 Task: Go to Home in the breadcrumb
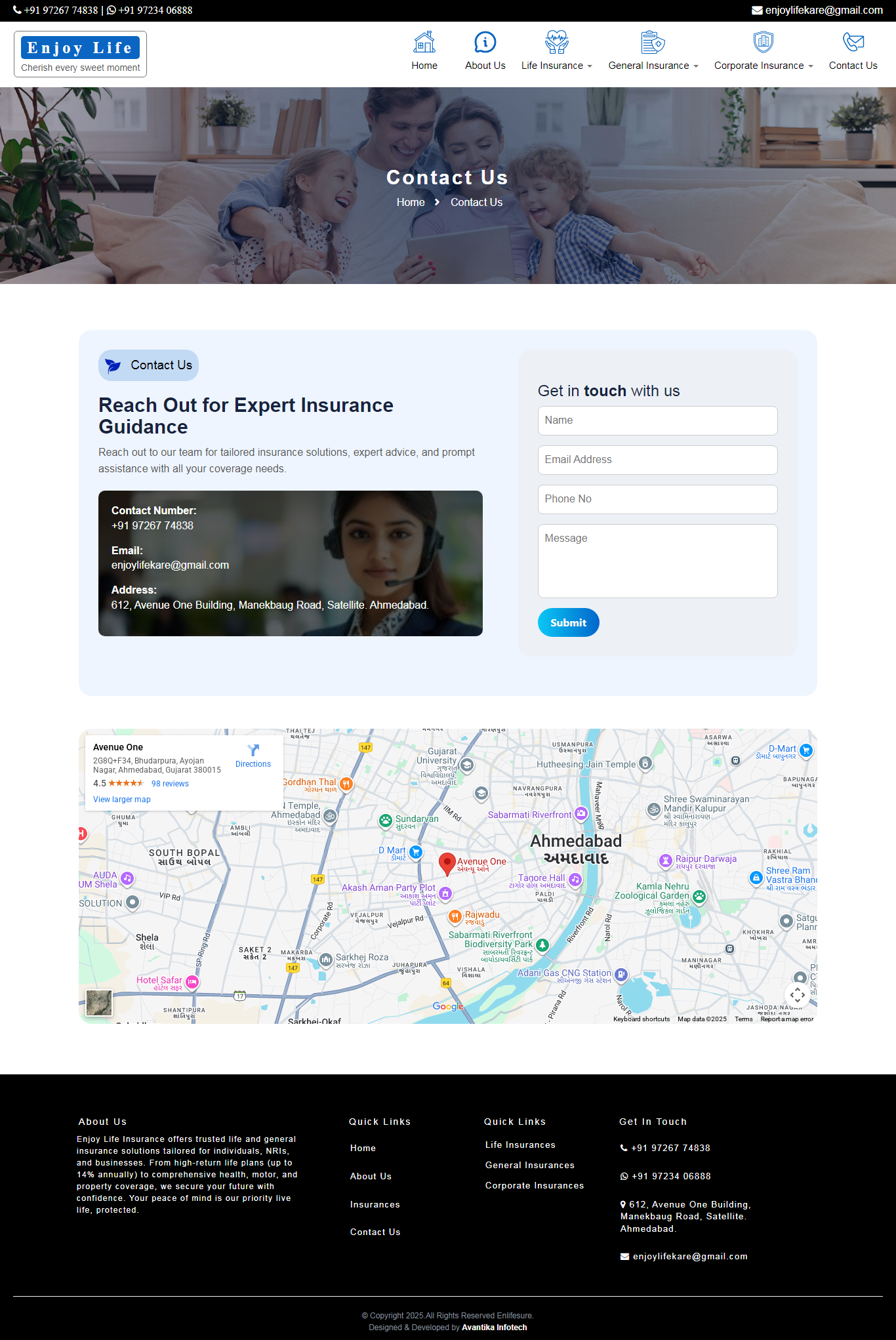click(411, 203)
